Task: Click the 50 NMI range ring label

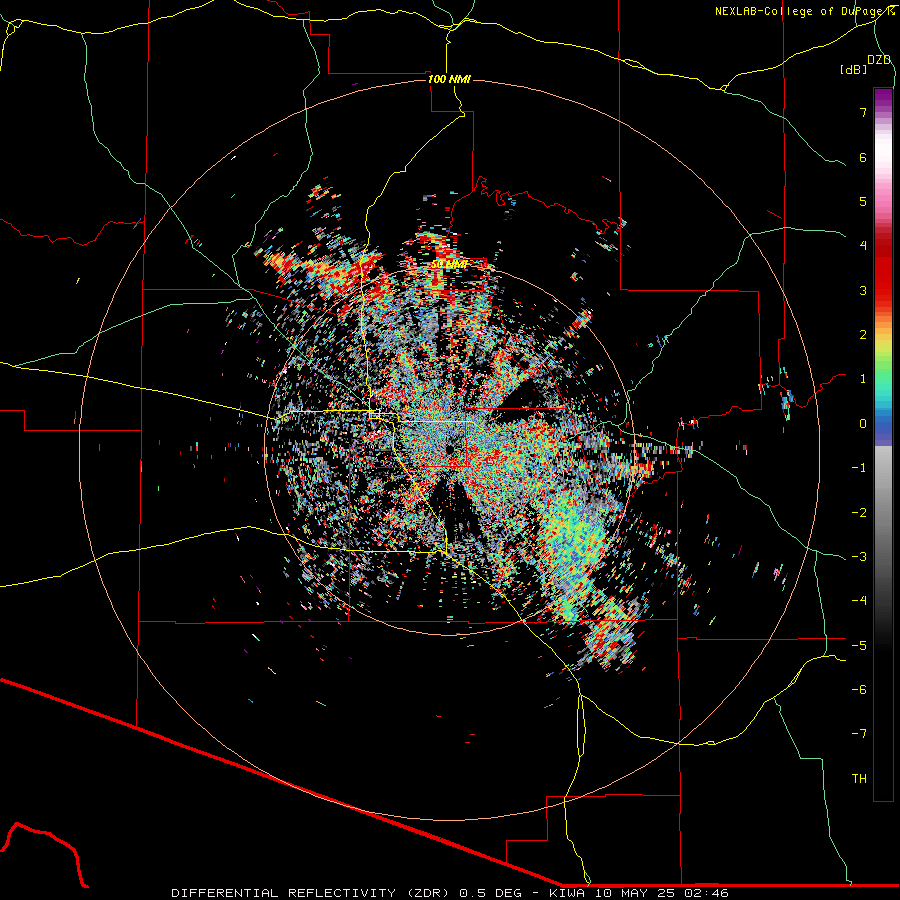Action: tap(449, 264)
